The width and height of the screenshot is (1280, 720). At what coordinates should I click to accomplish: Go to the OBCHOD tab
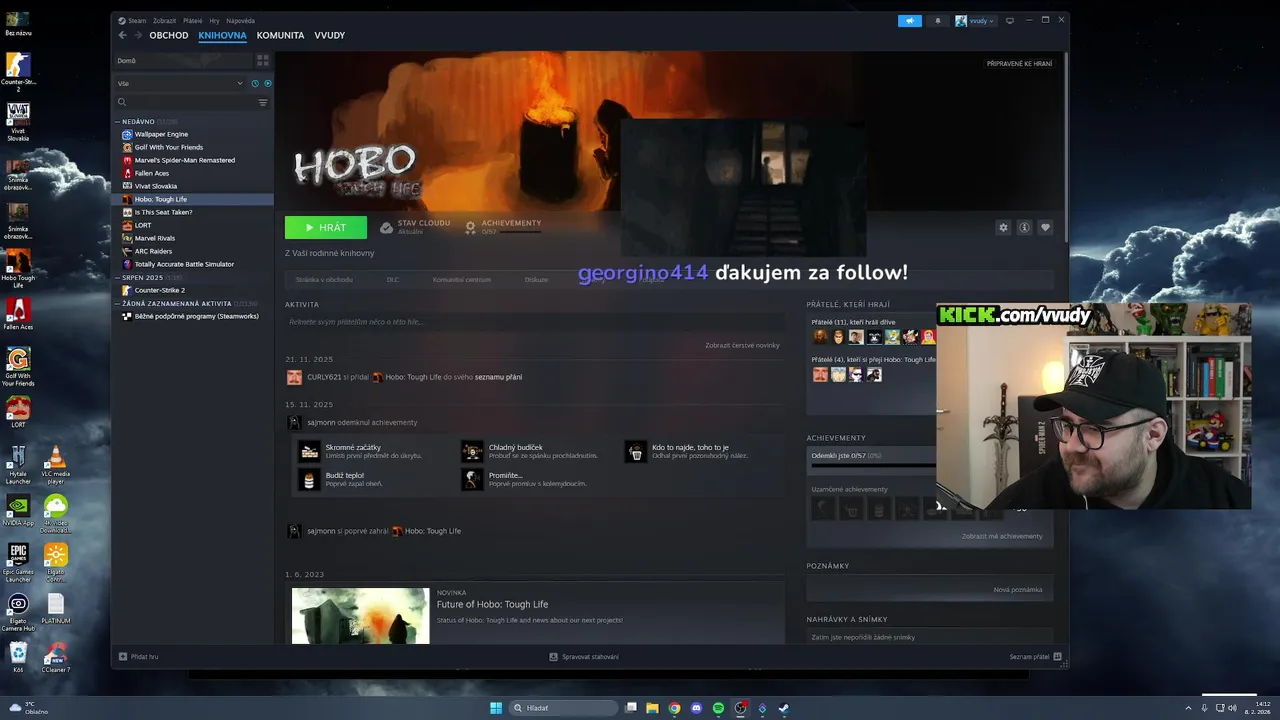[x=169, y=35]
